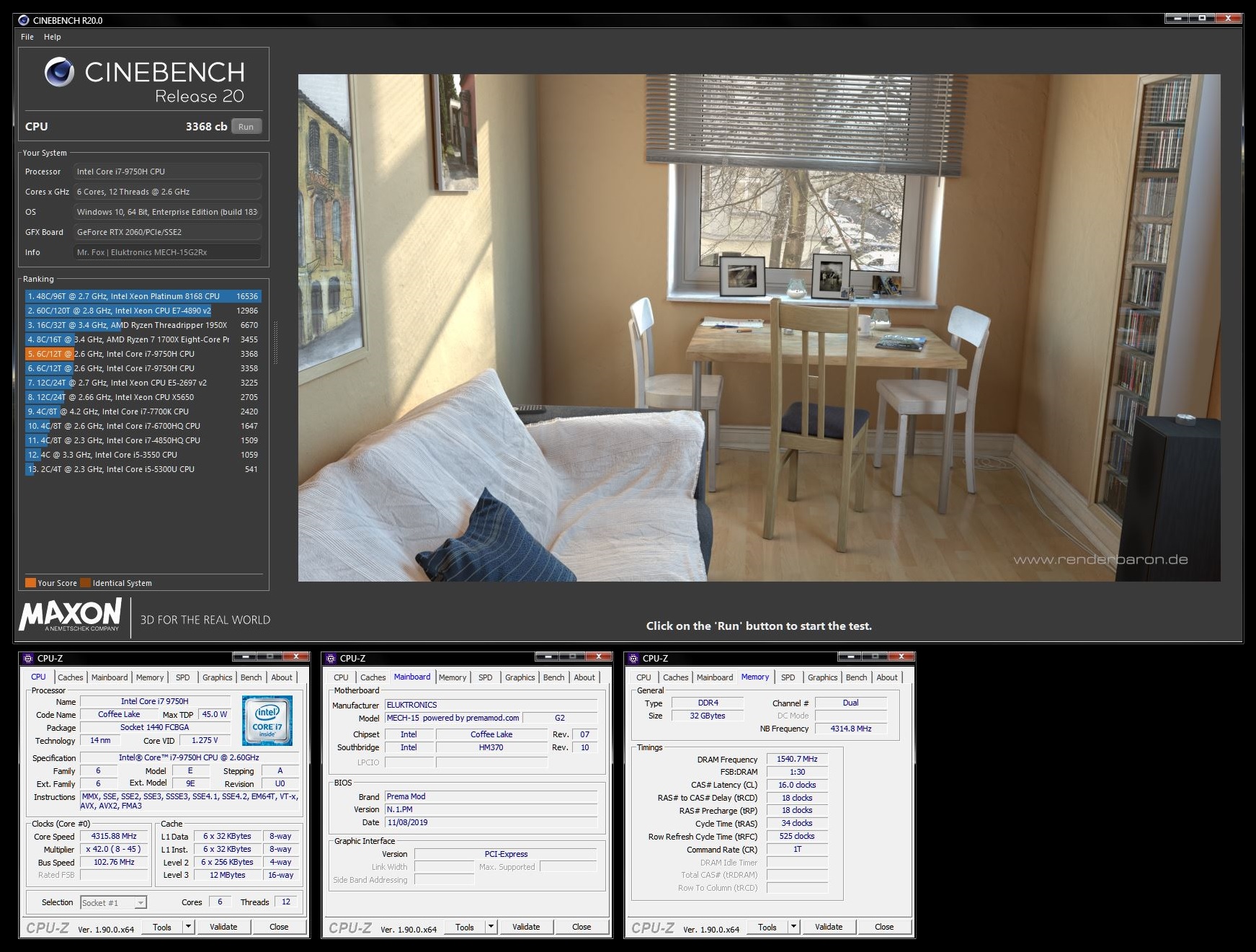
Task: Expand the Tools arrow in the rightmost CPU-Z window
Action: [x=794, y=927]
